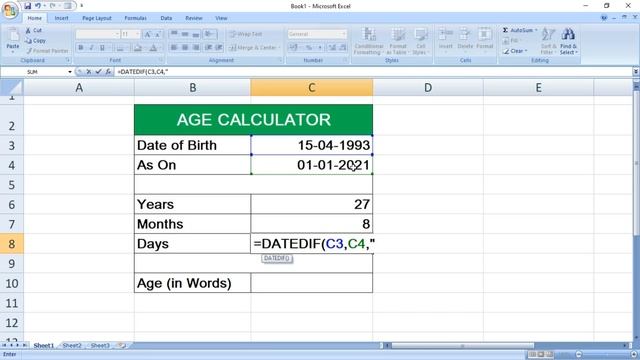Click inside the formula bar text
This screenshot has width=640, height=360.
142,71
